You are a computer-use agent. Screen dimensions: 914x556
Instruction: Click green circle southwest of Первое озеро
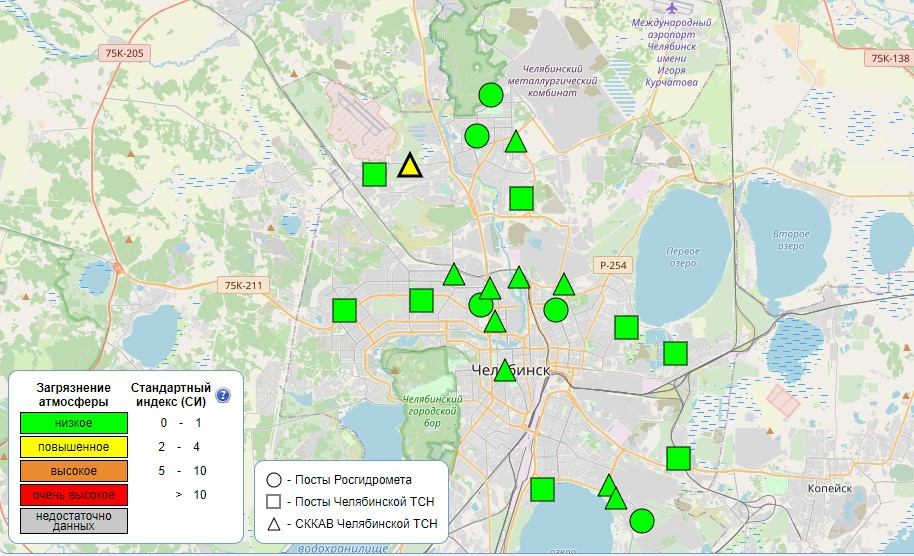click(x=556, y=310)
